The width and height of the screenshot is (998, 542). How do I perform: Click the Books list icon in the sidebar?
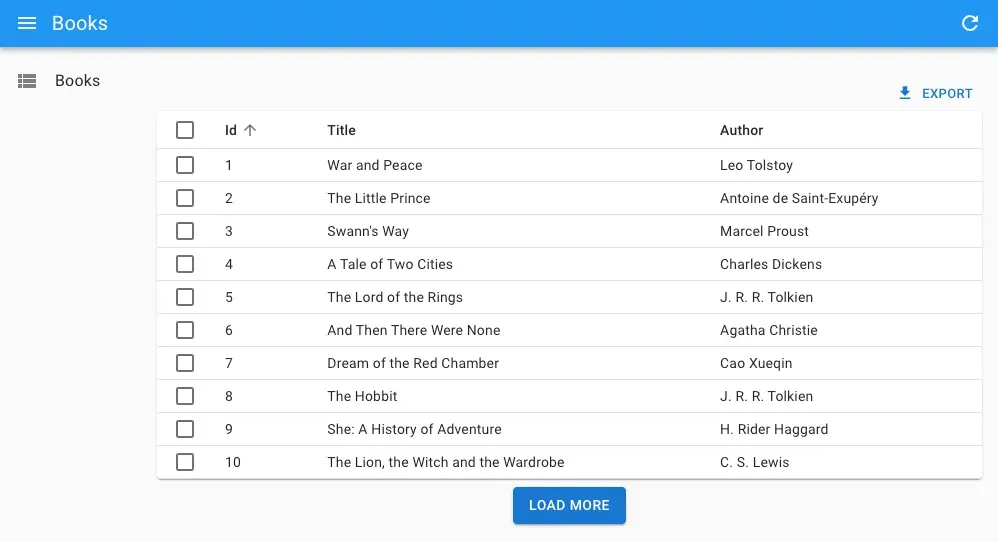click(x=27, y=81)
